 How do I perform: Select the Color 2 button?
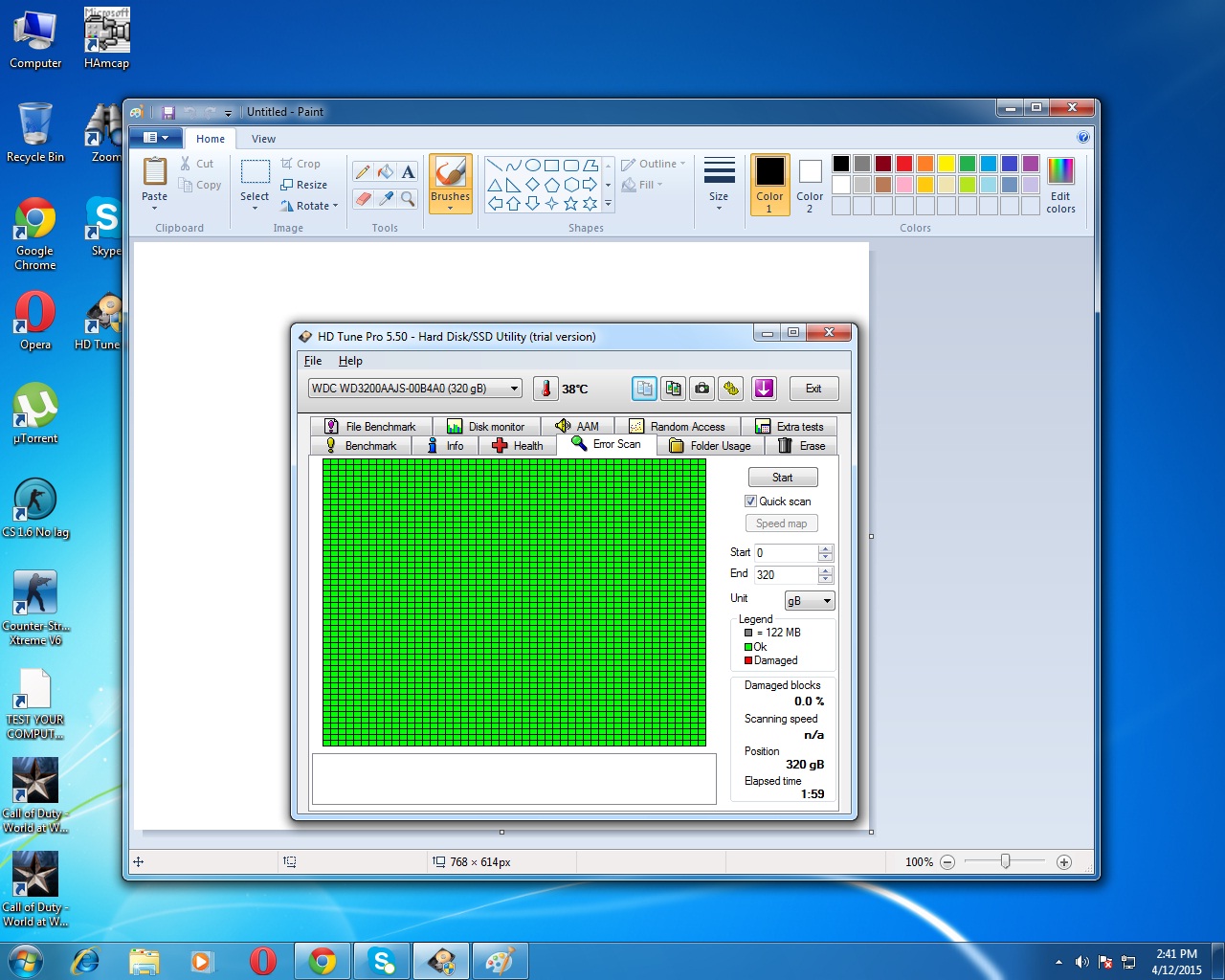[810, 185]
